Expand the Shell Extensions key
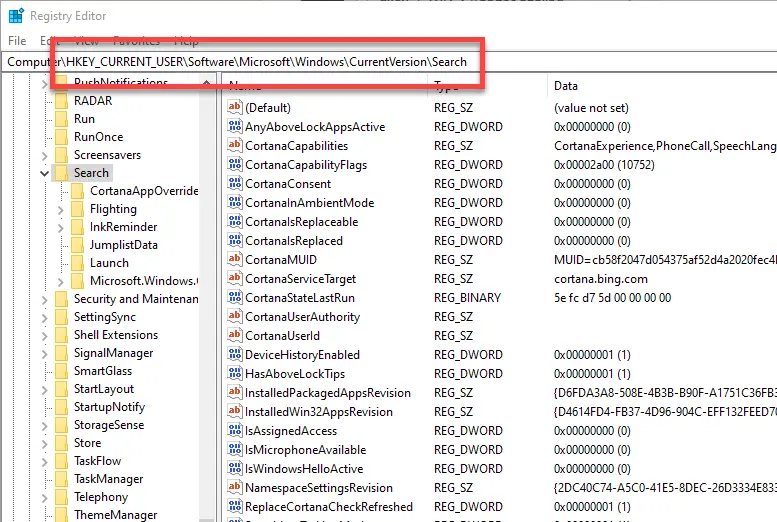Screen dimensions: 777x522 click(x=45, y=336)
